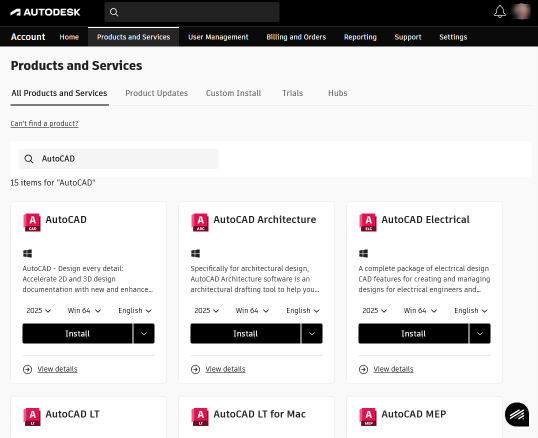This screenshot has width=538, height=438.
Task: Open Billing and Orders menu
Action: (x=296, y=37)
